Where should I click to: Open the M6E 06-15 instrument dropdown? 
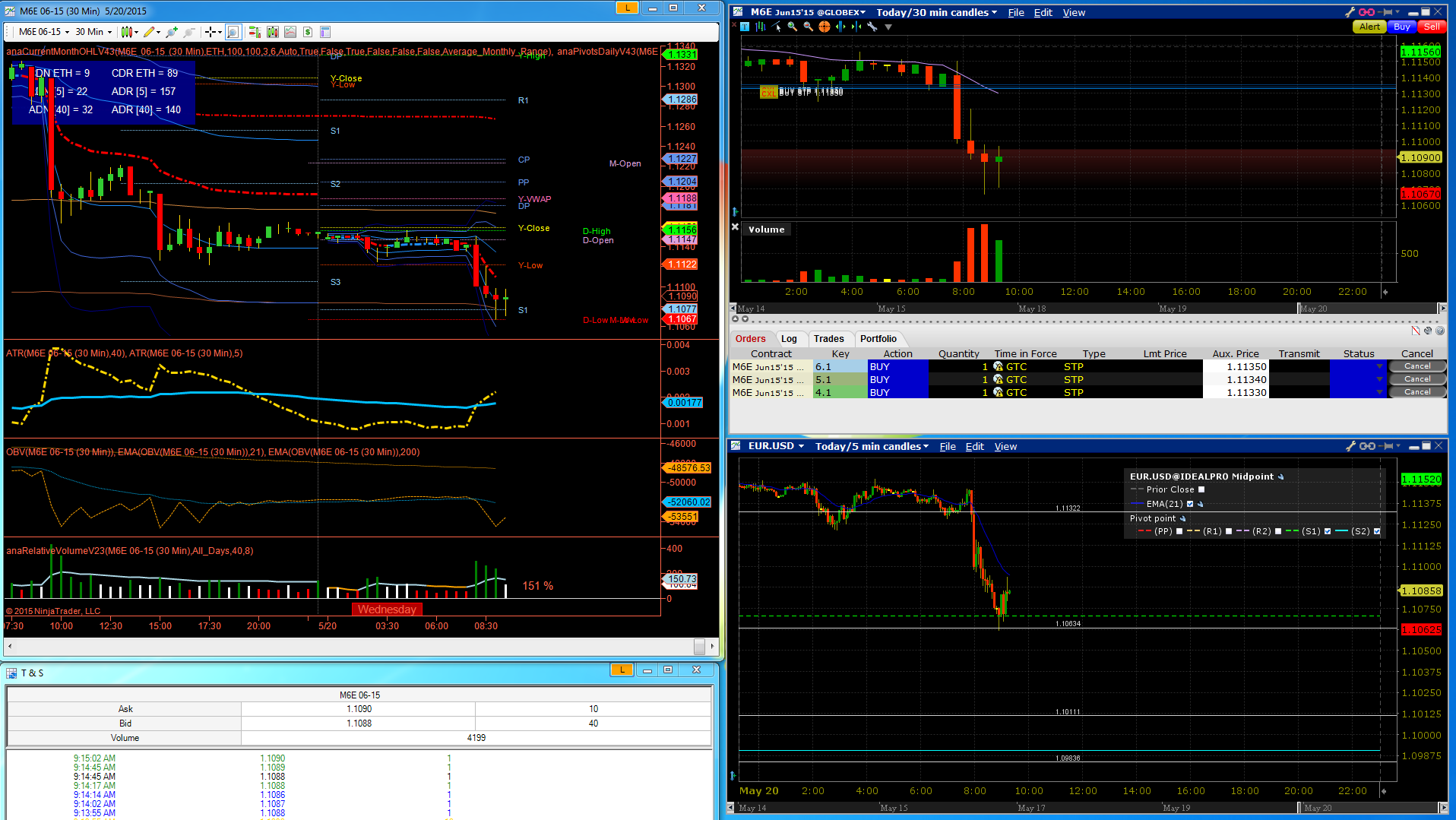43,32
